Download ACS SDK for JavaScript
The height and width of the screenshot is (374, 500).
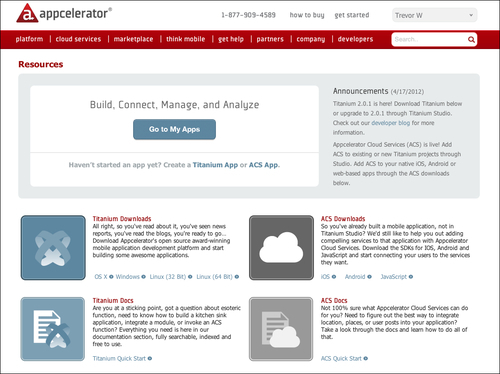tap(394, 277)
